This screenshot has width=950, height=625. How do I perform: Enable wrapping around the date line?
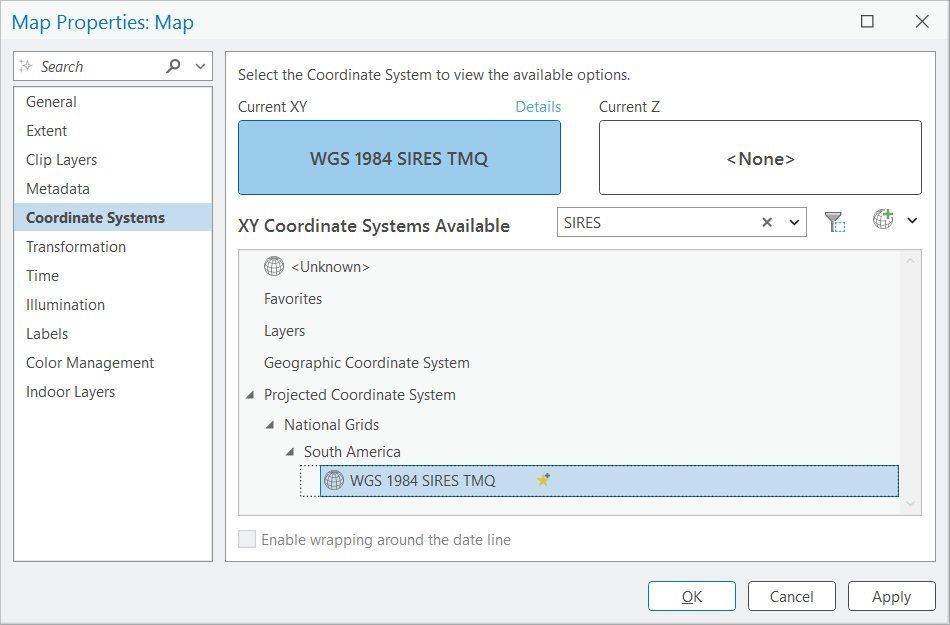[247, 539]
